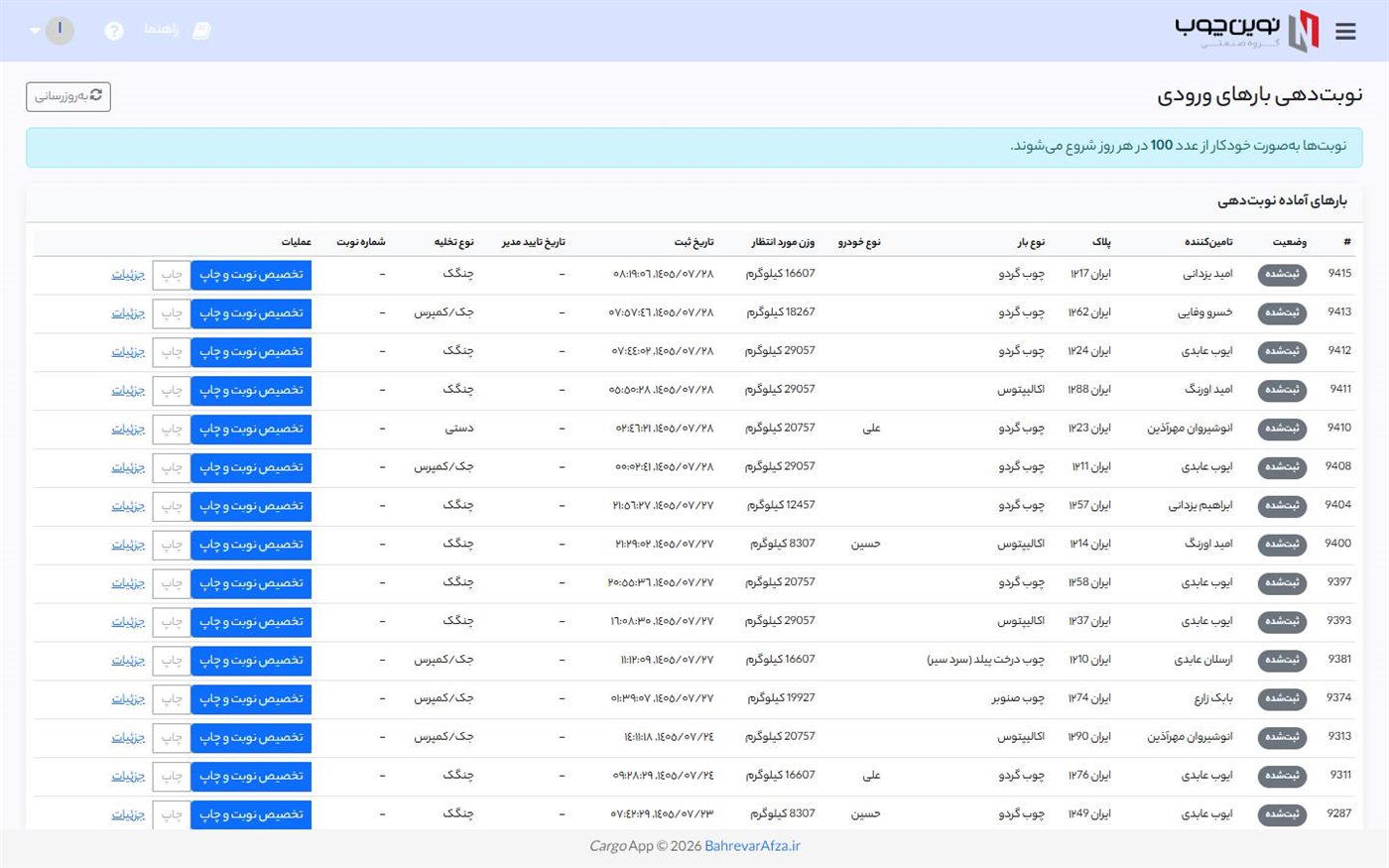Click the چاپ print button for row 9408
1389x868 pixels.
pos(172,467)
